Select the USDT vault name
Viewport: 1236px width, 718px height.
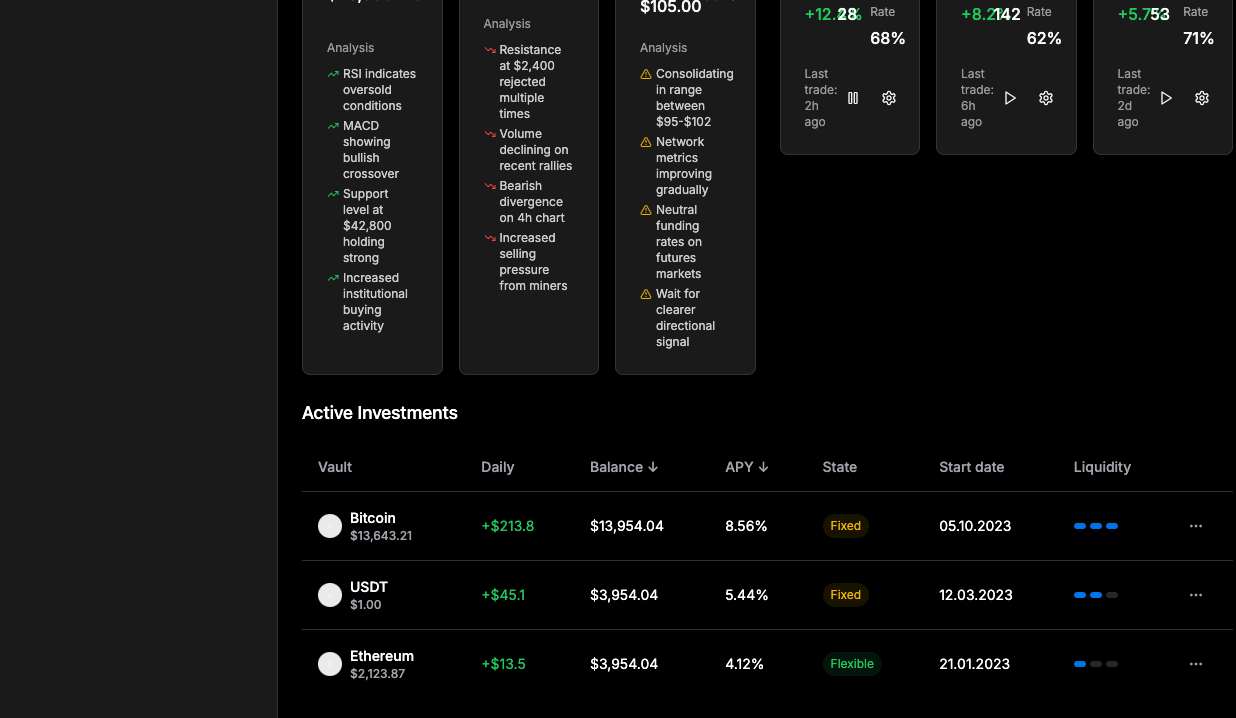369,587
